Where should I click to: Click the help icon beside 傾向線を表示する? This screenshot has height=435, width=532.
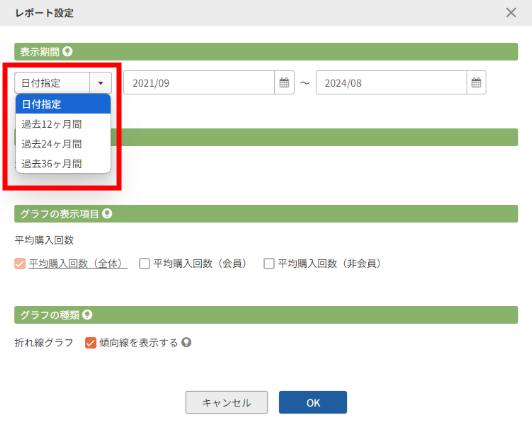point(186,342)
